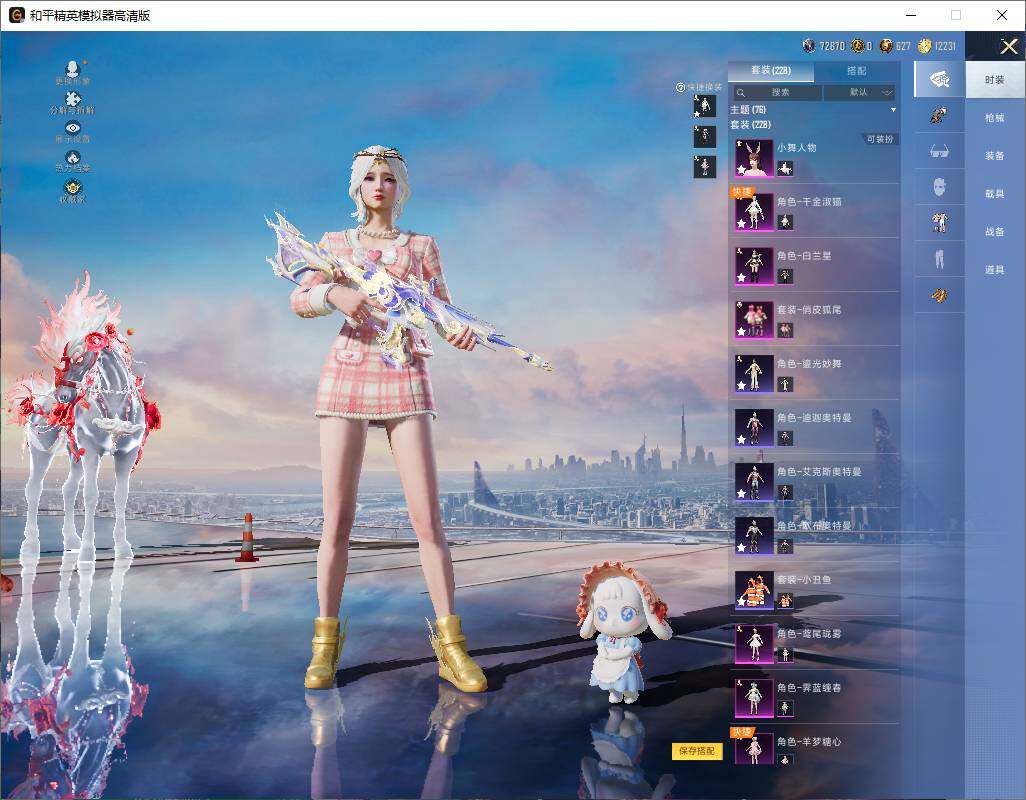Select 角色-鎏光妙舞 outfit thumbnail

click(754, 374)
